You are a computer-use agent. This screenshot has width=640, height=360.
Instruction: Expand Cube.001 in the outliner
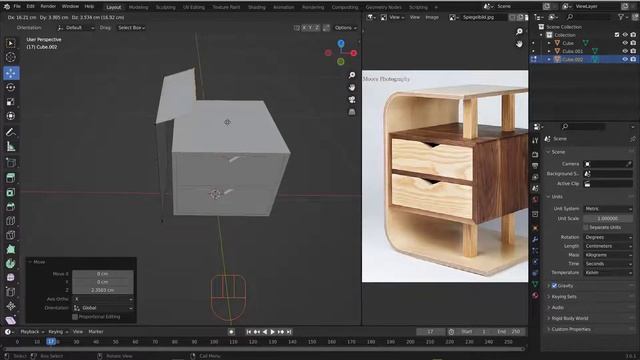[x=549, y=51]
